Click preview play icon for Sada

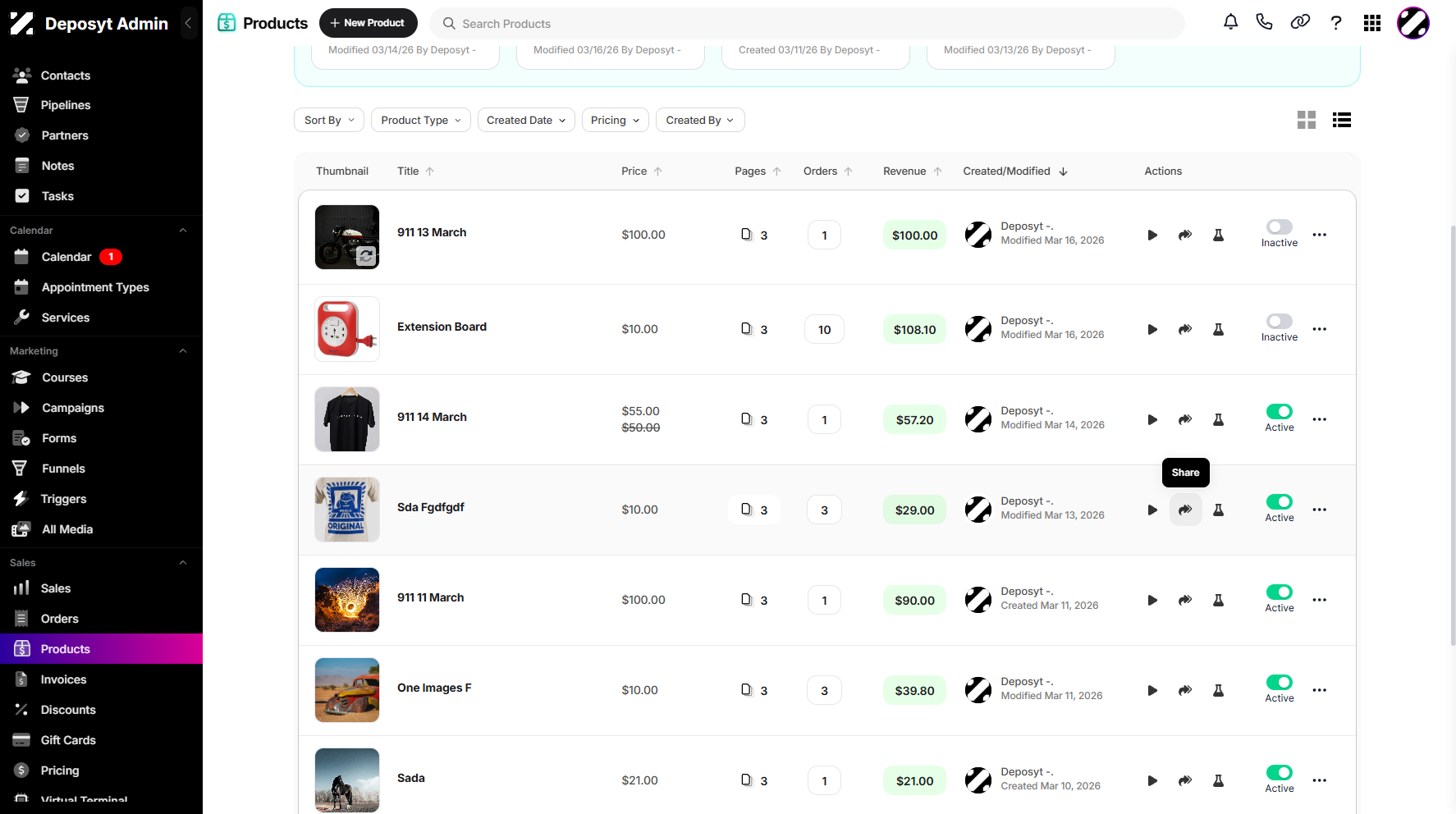[1152, 780]
